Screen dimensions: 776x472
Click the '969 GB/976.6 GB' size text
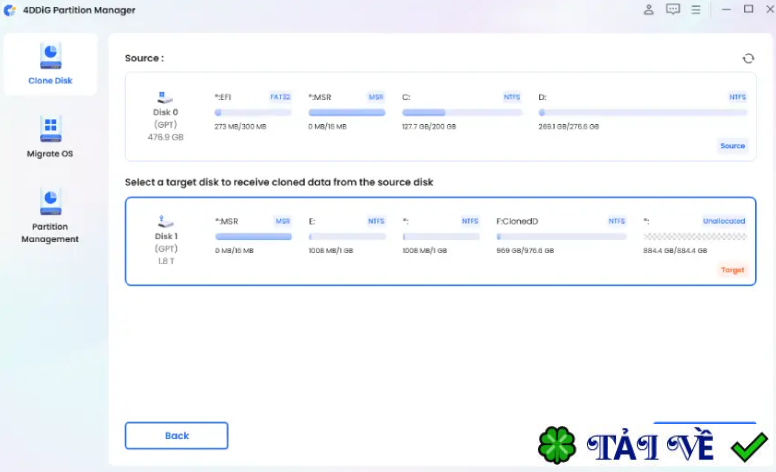point(525,251)
